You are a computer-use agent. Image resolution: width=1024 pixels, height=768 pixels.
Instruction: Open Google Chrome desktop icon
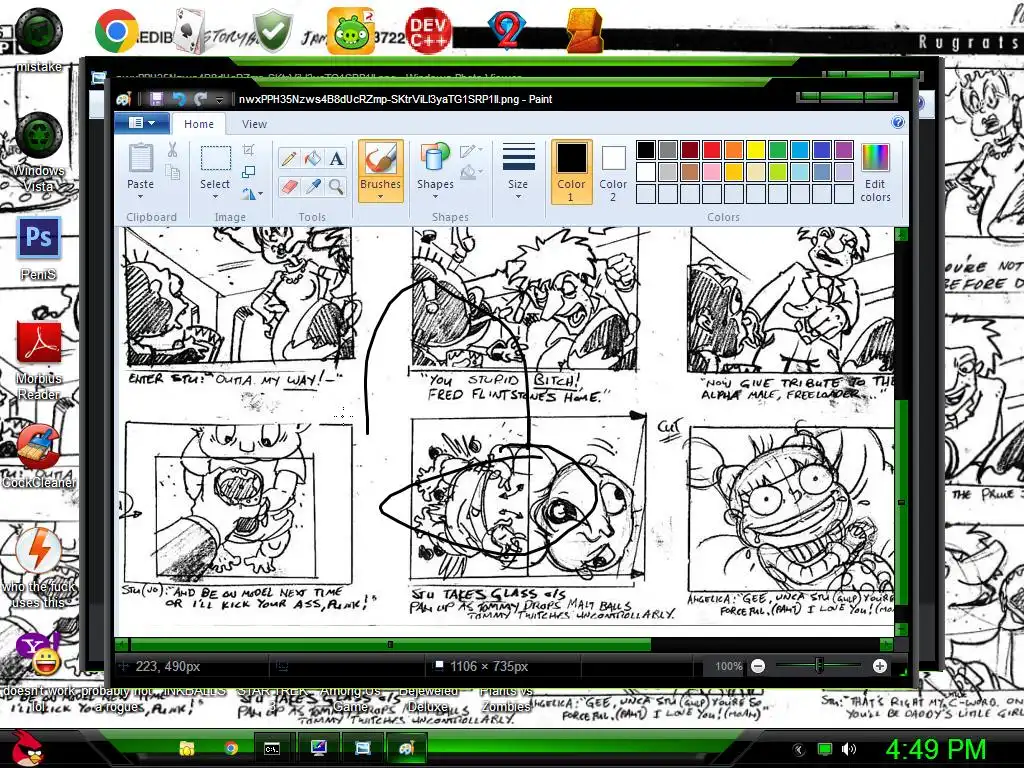click(116, 31)
